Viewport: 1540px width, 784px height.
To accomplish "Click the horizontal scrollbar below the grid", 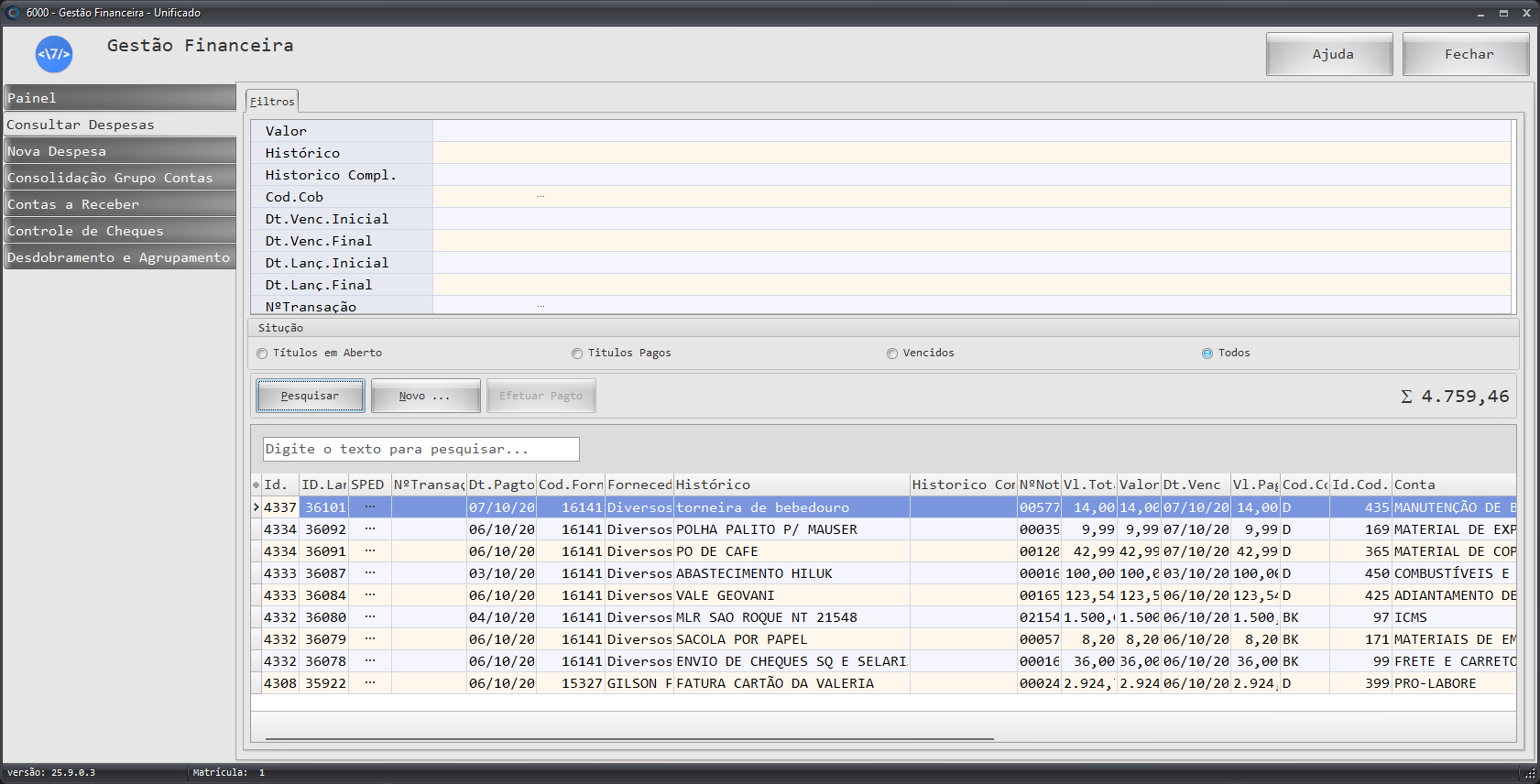I will [x=629, y=738].
